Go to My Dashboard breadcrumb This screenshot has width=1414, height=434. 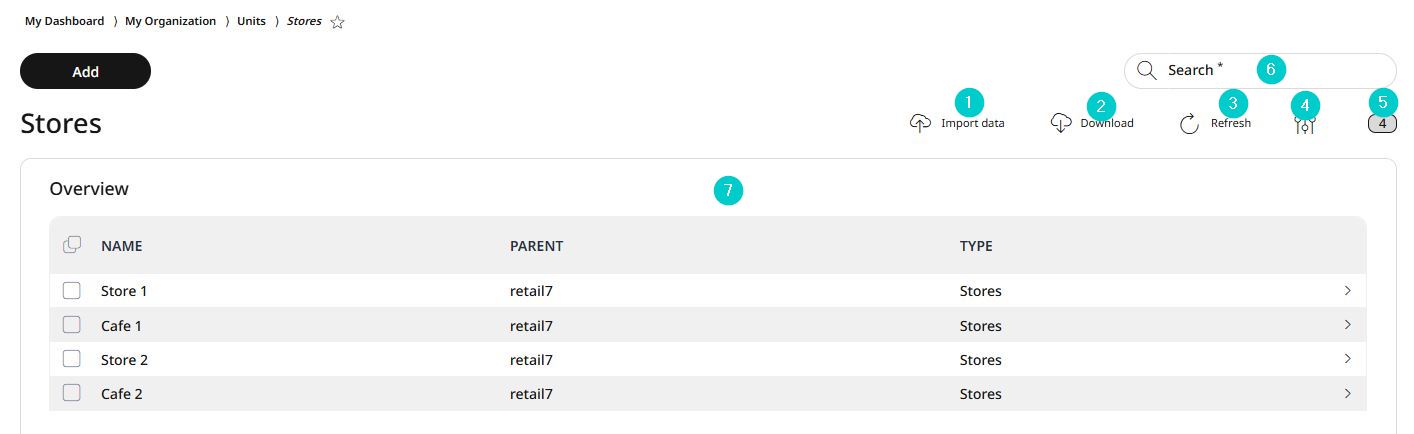pyautogui.click(x=64, y=21)
